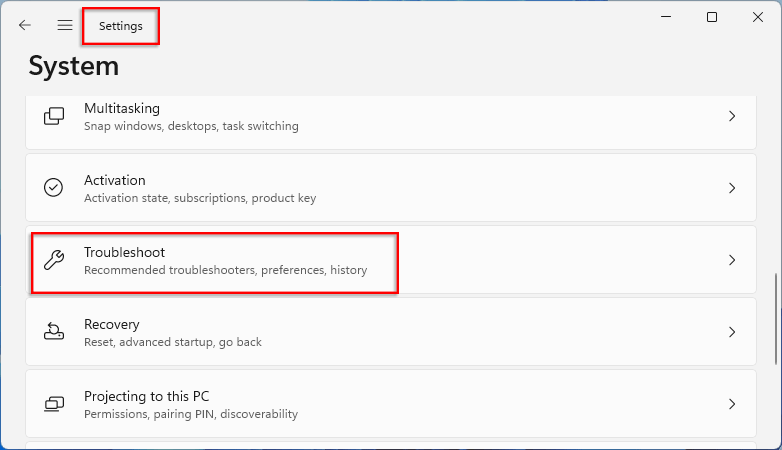Click the Multitasking windows icon
782x450 pixels.
(54, 116)
